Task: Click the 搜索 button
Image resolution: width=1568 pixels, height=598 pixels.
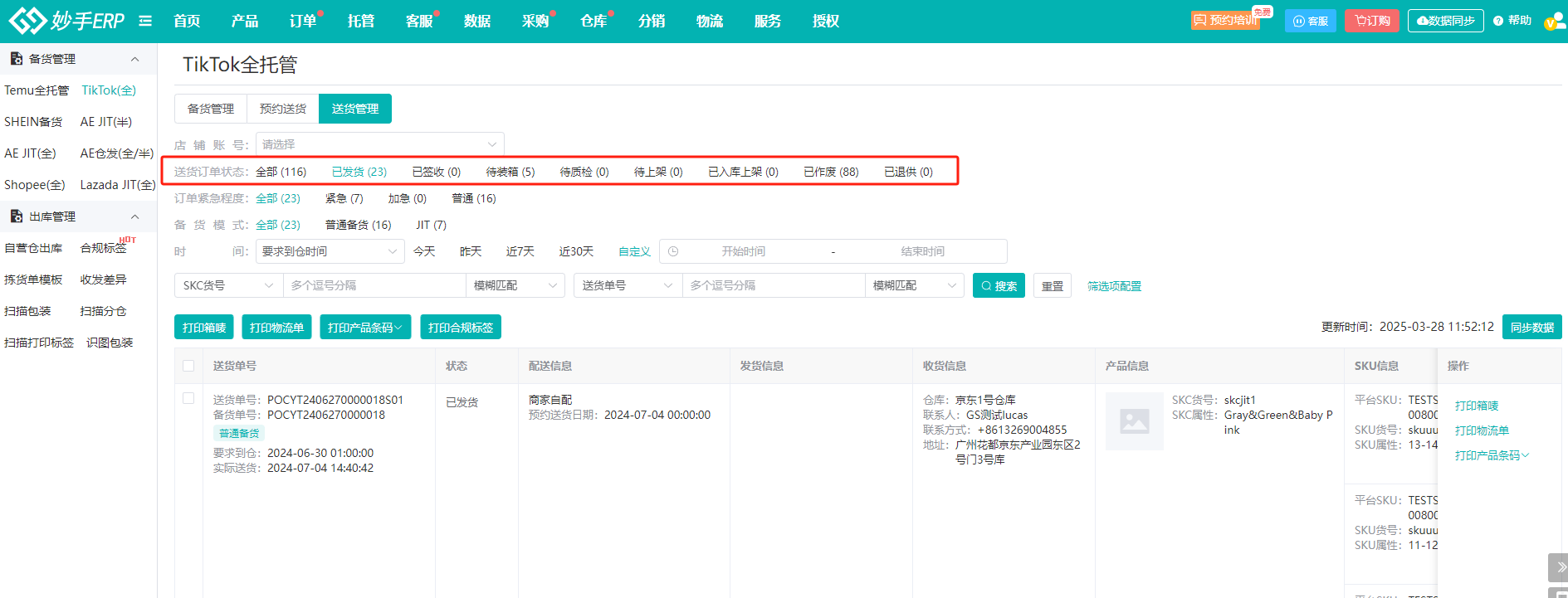Action: (999, 285)
